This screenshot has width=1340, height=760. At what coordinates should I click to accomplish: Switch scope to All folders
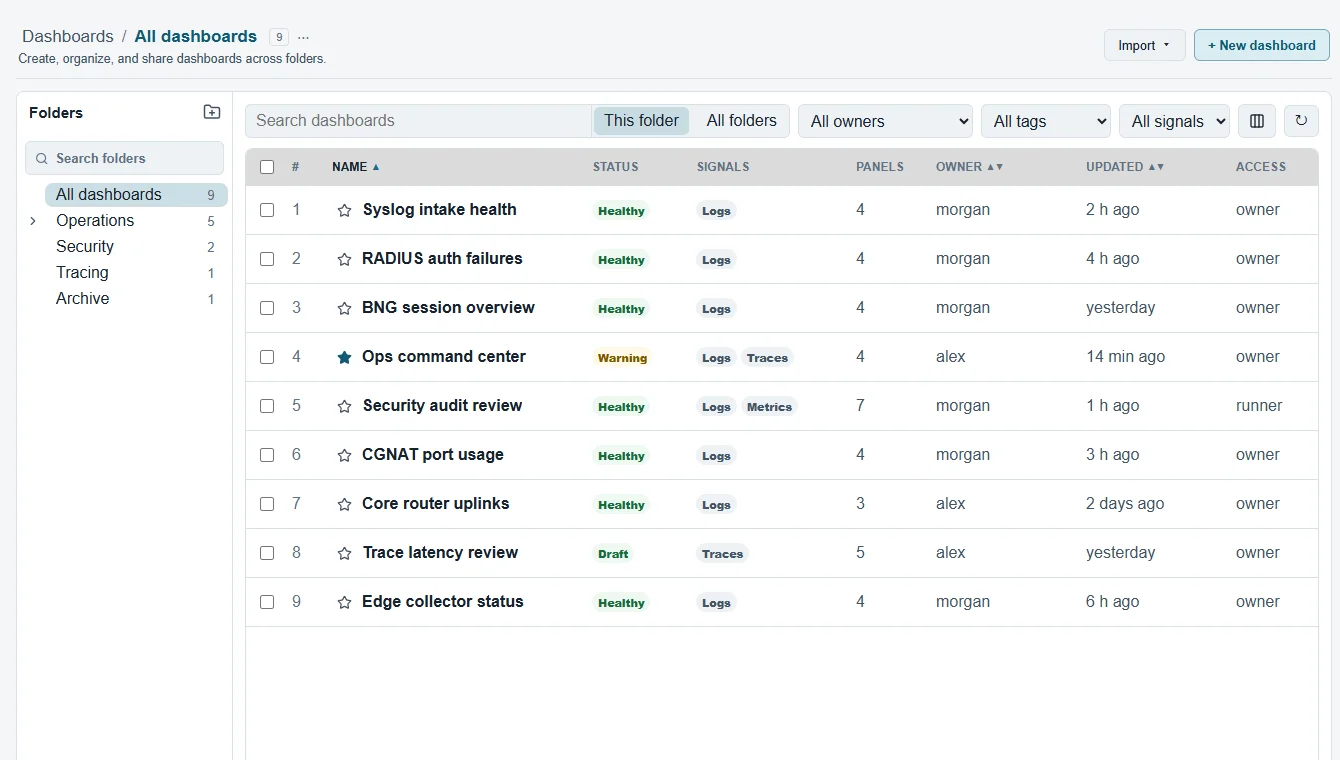click(x=741, y=121)
